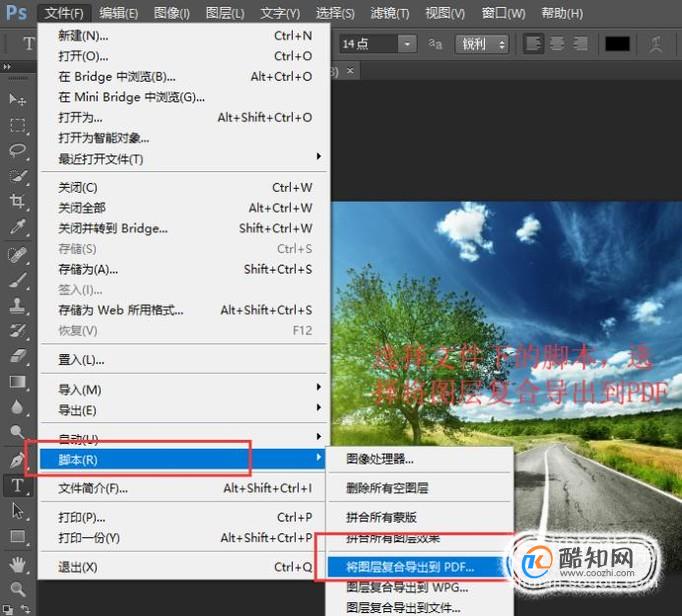Close the open document tab

coord(350,70)
